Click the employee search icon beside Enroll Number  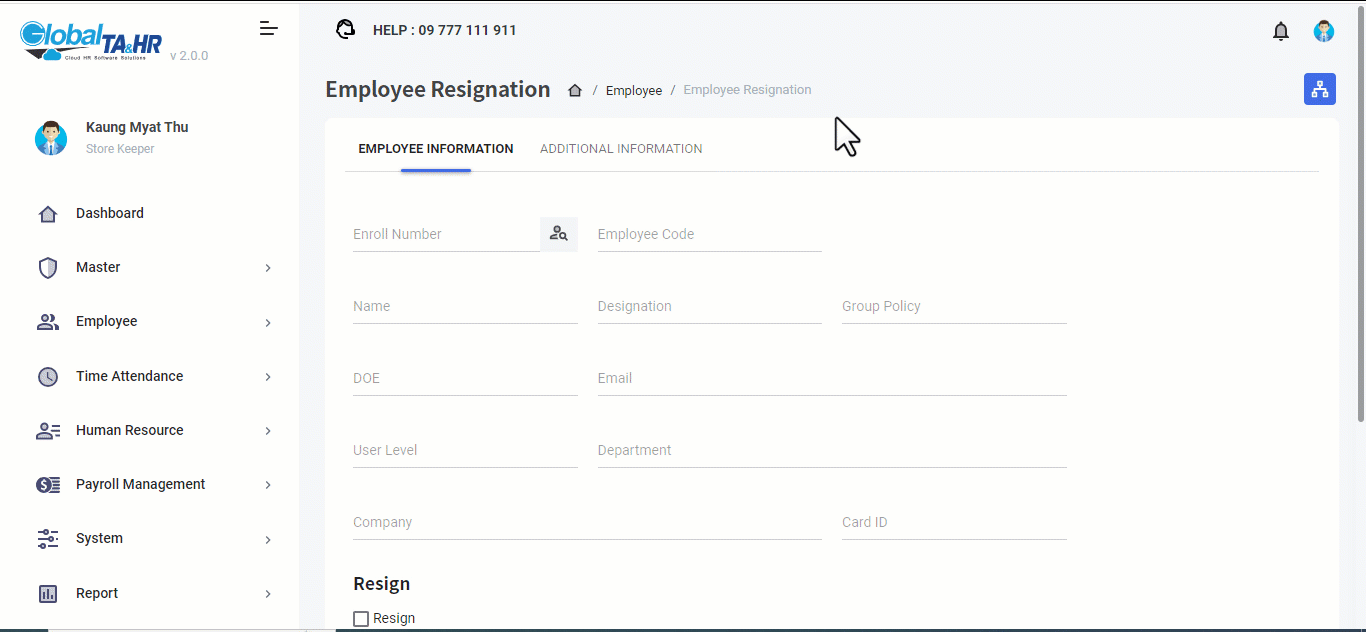559,234
